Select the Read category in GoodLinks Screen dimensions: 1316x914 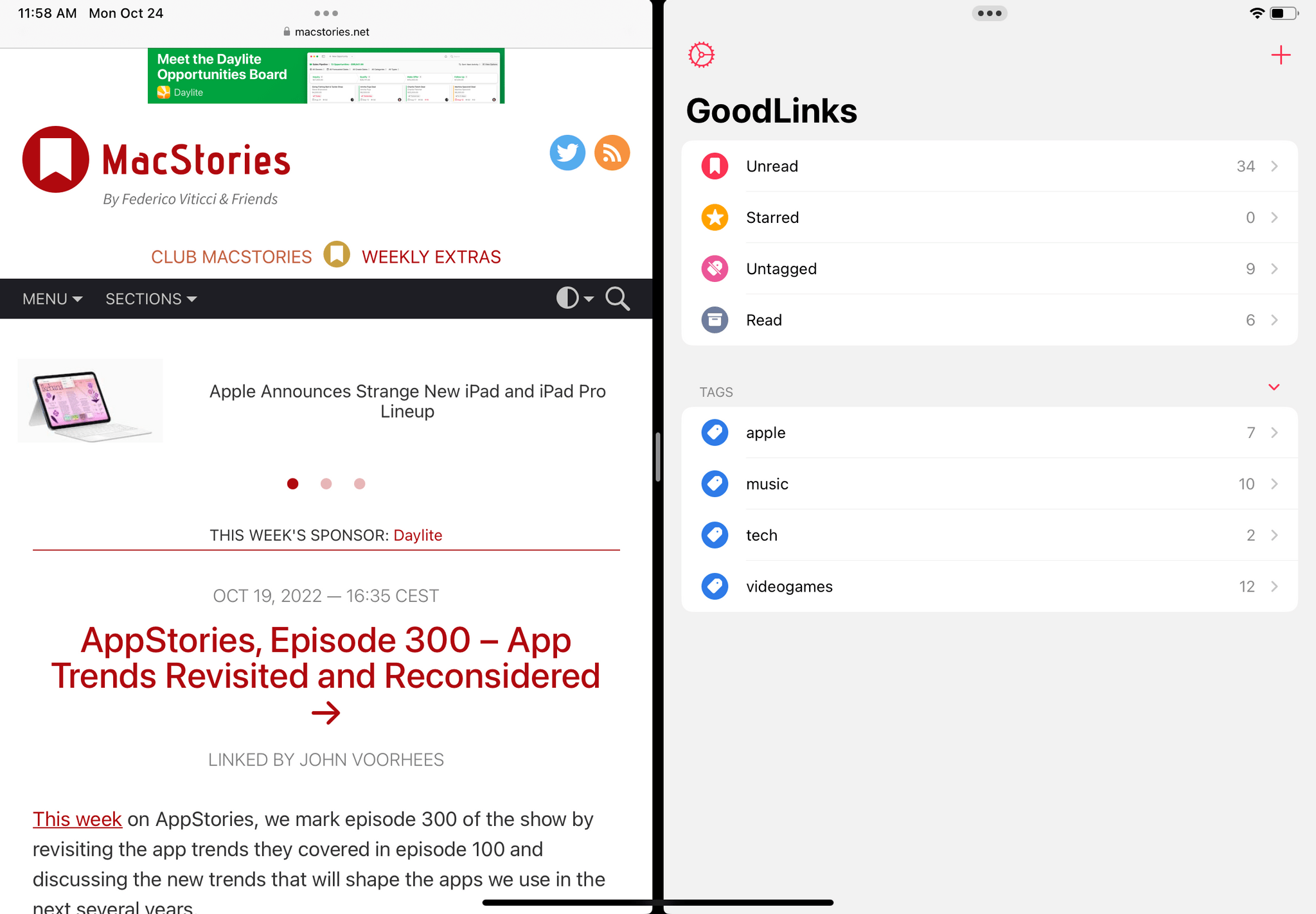[x=989, y=320]
